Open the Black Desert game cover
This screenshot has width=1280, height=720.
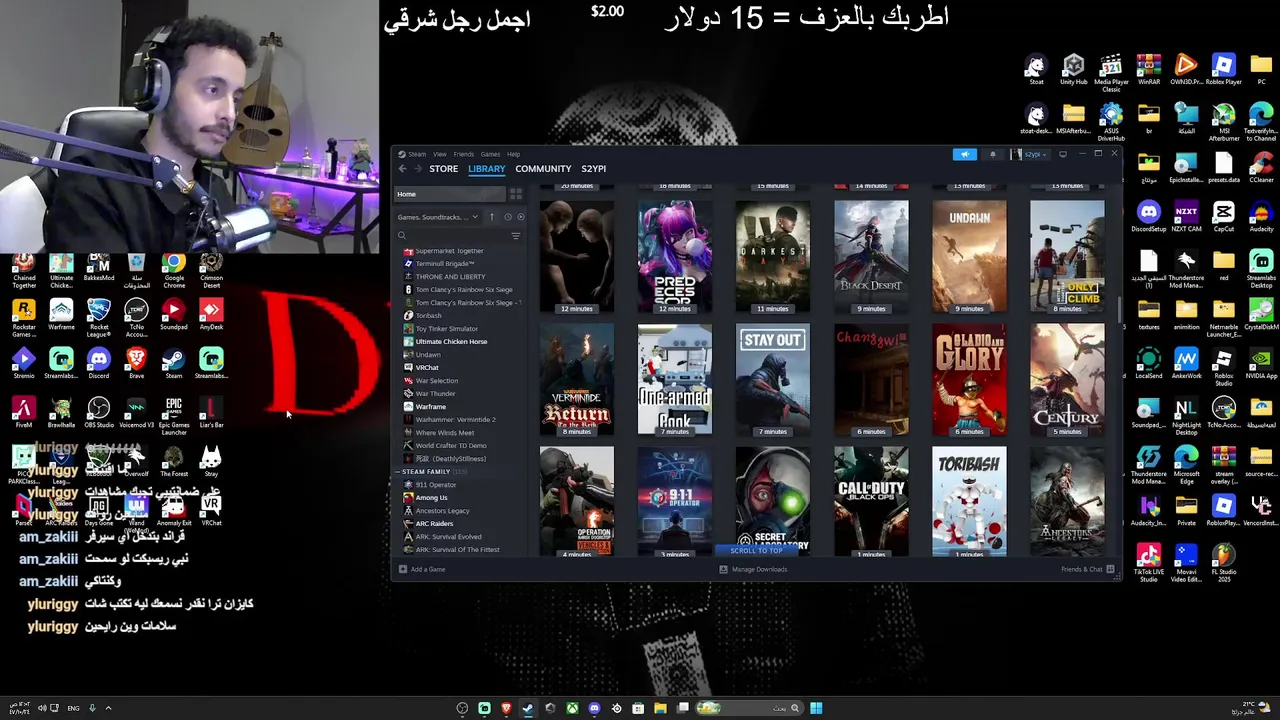point(871,256)
